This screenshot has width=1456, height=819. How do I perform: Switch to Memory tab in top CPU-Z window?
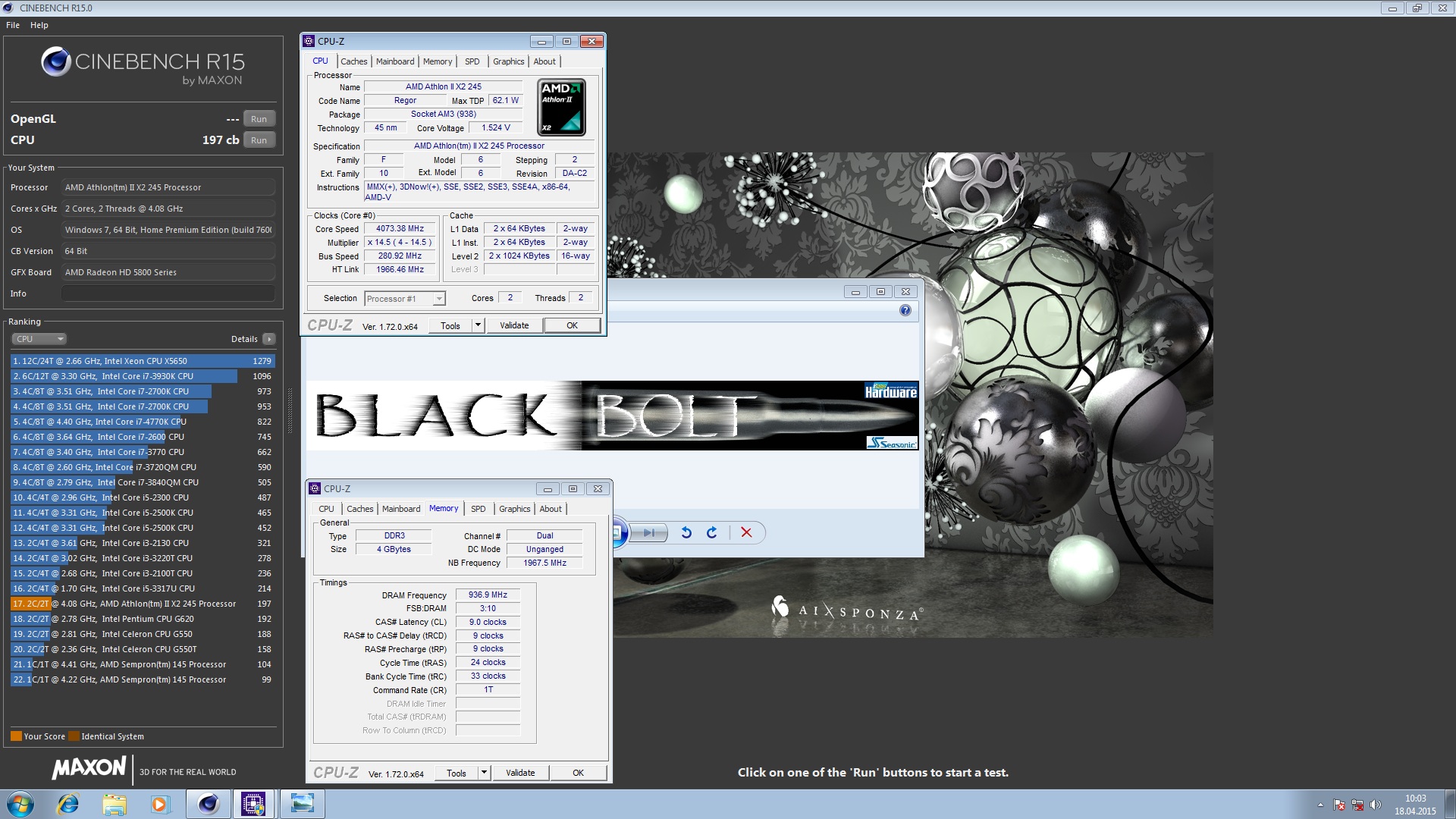coord(438,61)
